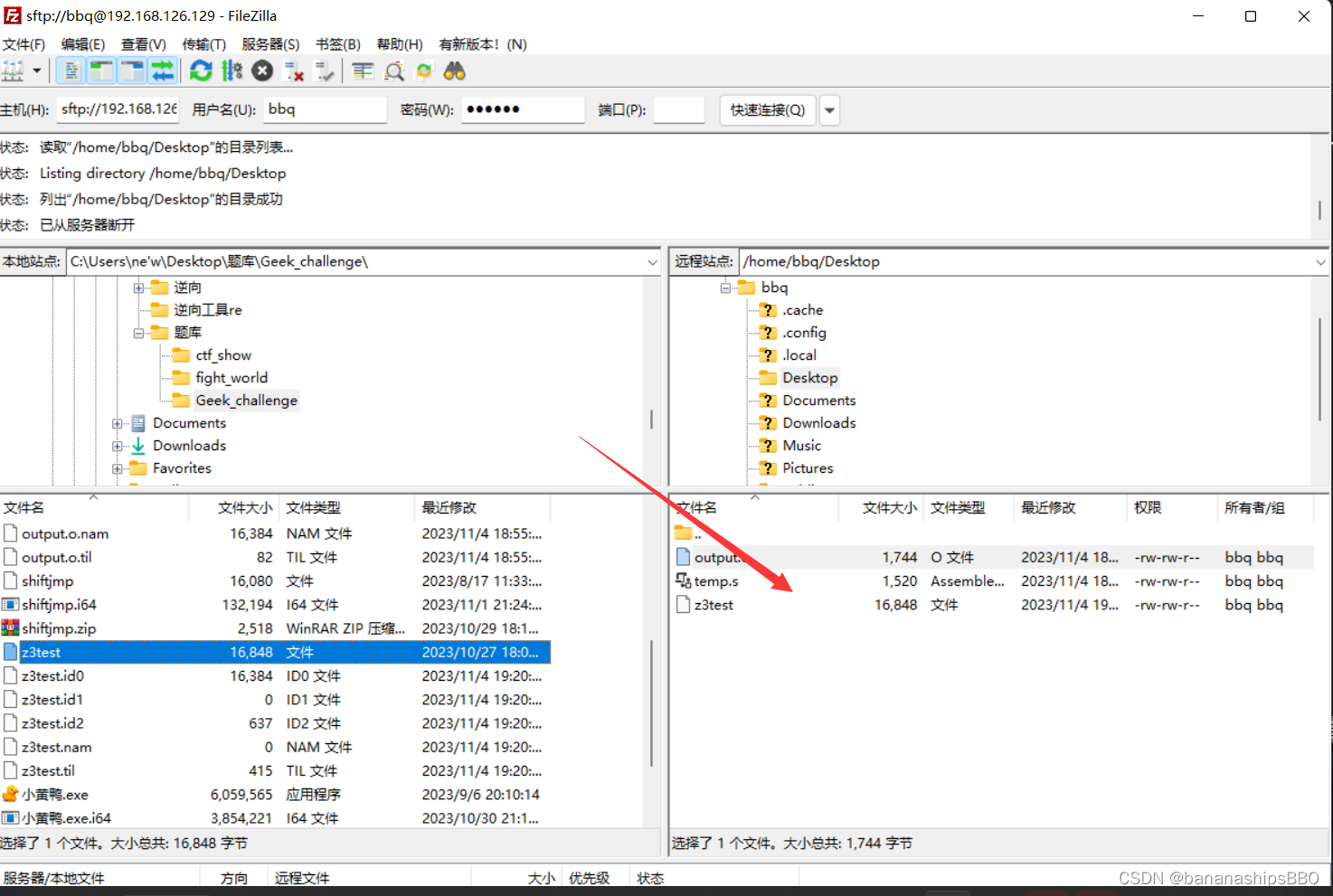Select local file 小黄鸭.exe
The width and height of the screenshot is (1333, 896).
tap(275, 795)
